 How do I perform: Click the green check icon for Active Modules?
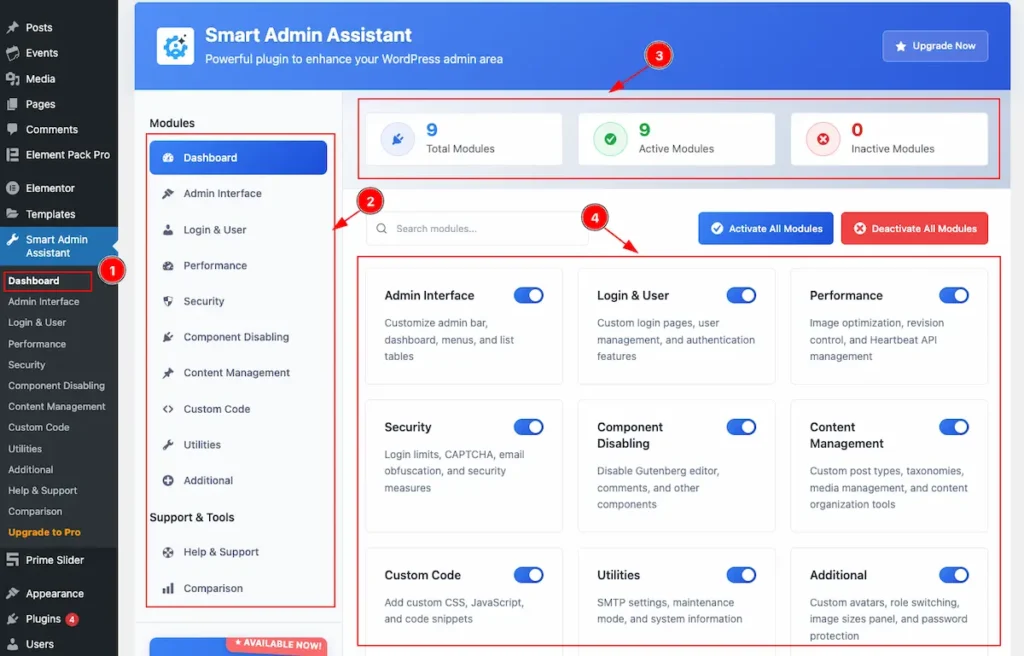point(610,139)
